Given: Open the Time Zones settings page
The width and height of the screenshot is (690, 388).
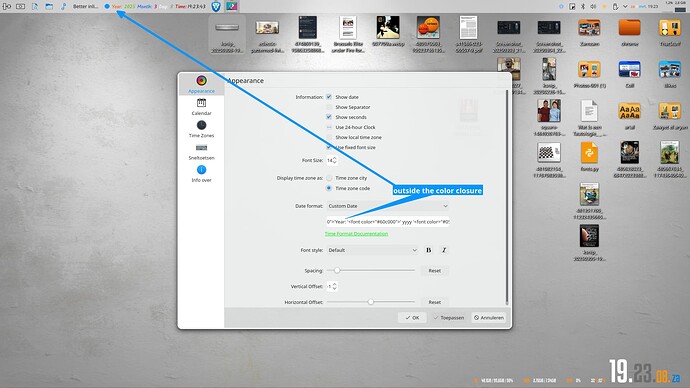Looking at the screenshot, I should pos(201,129).
